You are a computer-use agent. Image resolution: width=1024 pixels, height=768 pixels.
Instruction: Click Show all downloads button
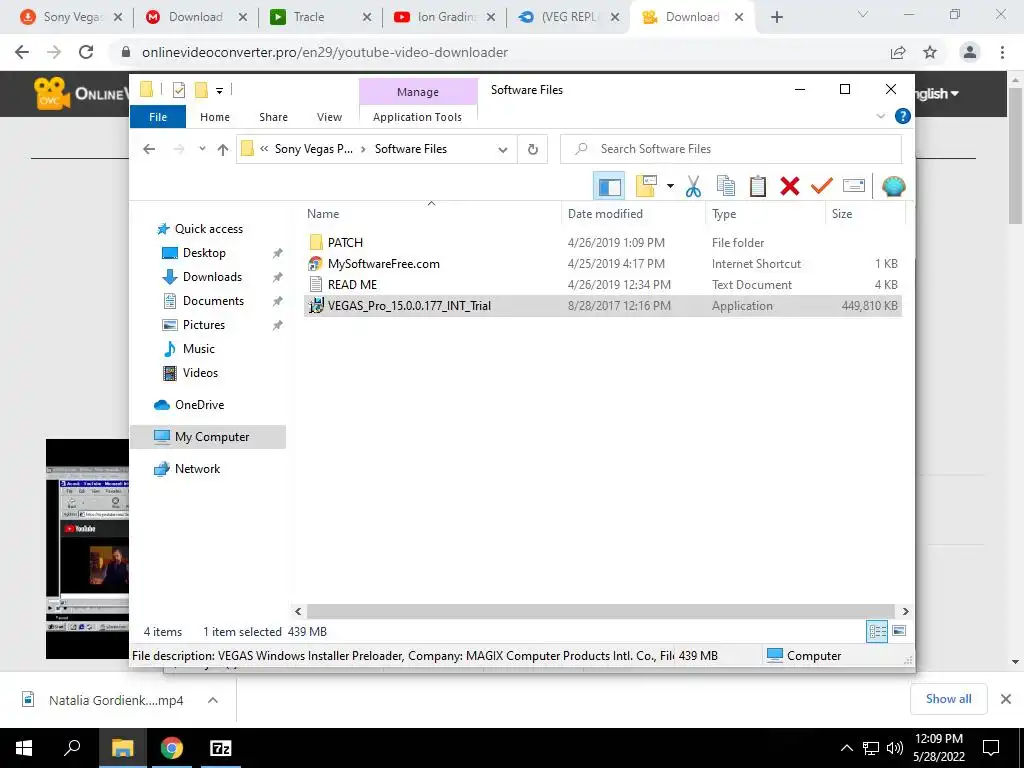(x=948, y=699)
